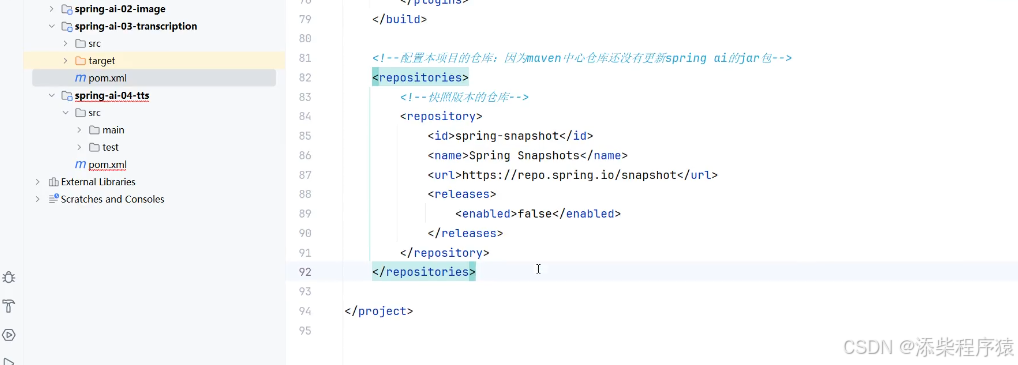Click the closing project tag
This screenshot has width=1018, height=365.
point(379,311)
